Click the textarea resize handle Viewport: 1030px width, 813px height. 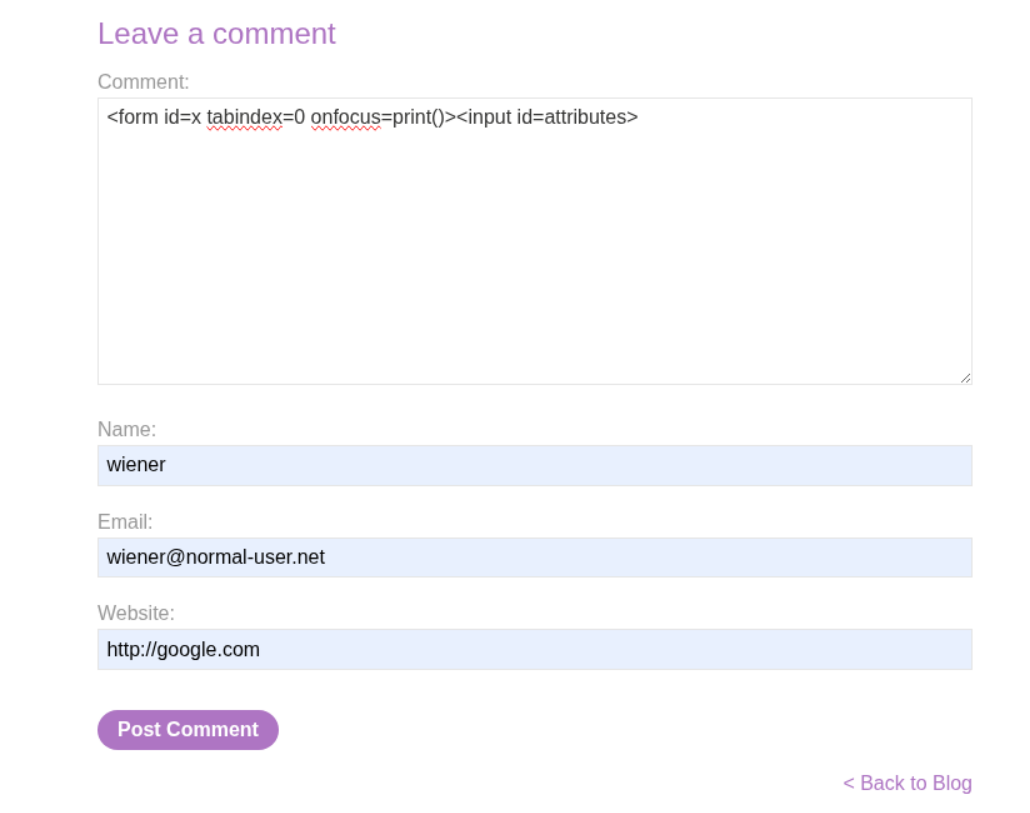(965, 378)
